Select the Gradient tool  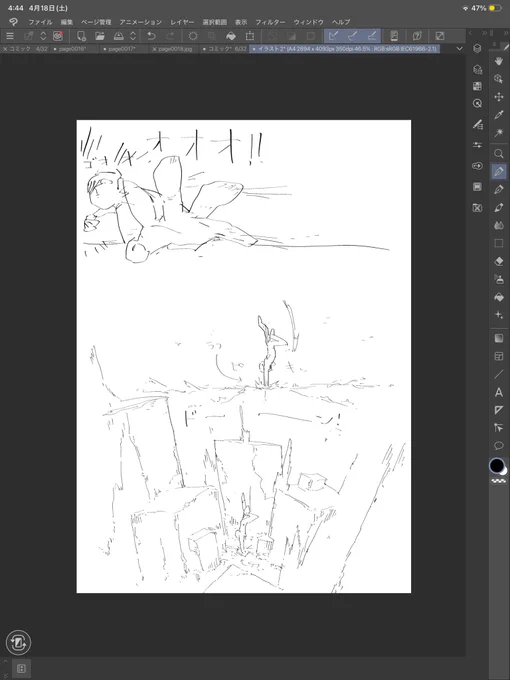(499, 338)
